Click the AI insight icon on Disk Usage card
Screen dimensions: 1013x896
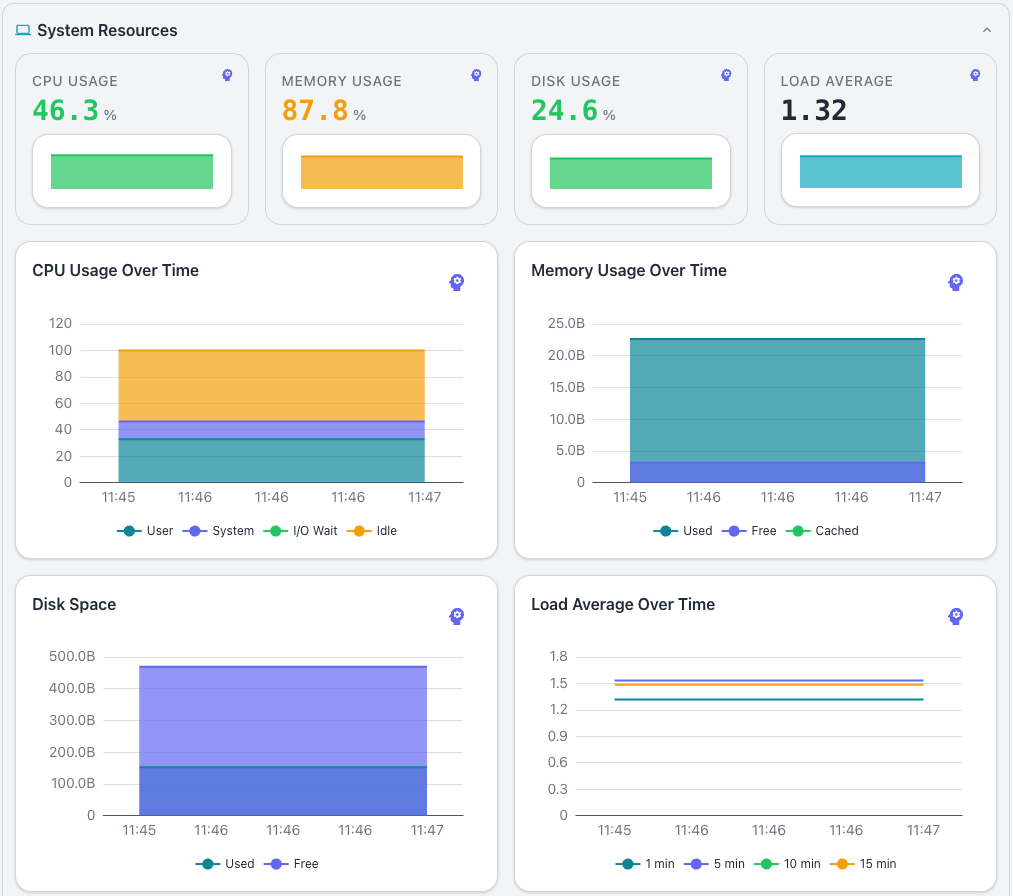coord(726,75)
